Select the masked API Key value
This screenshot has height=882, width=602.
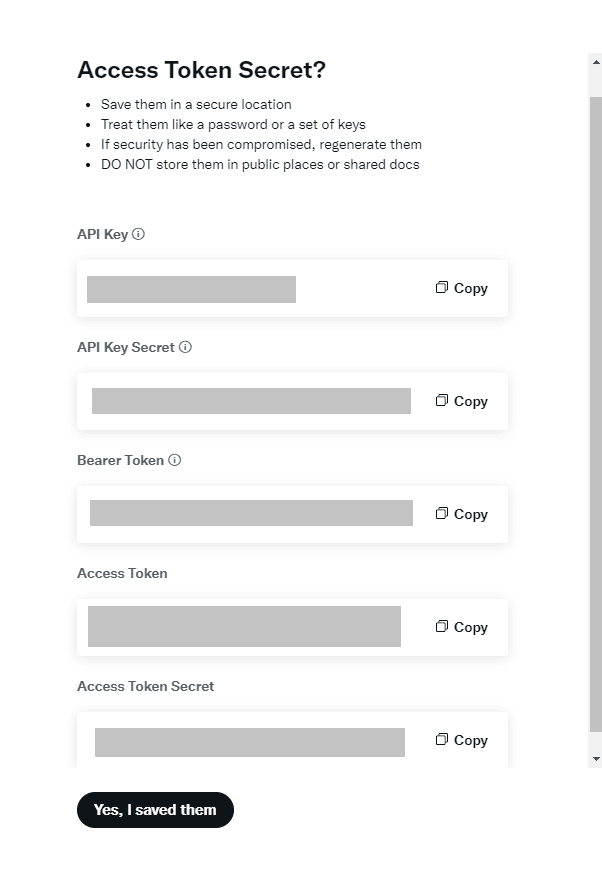[x=192, y=289]
